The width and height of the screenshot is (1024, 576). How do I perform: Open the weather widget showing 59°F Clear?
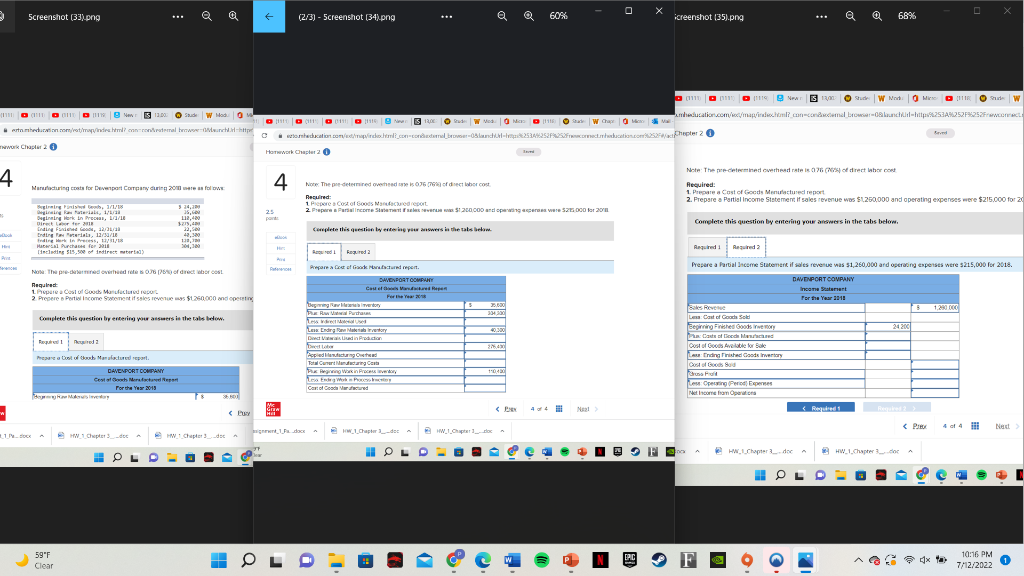point(36,560)
